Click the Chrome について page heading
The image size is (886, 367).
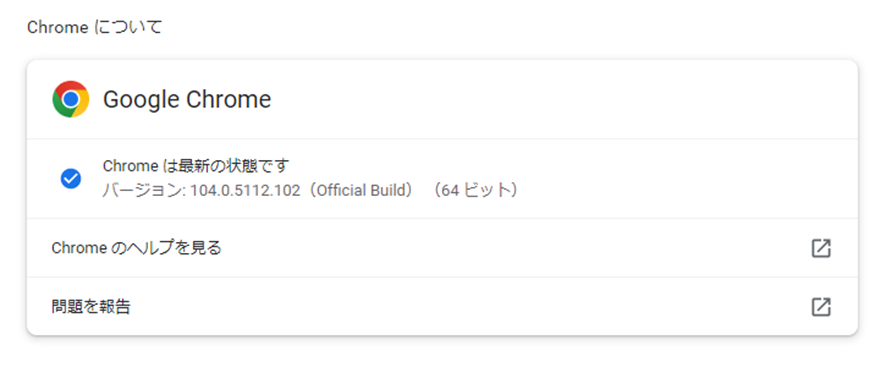(94, 27)
